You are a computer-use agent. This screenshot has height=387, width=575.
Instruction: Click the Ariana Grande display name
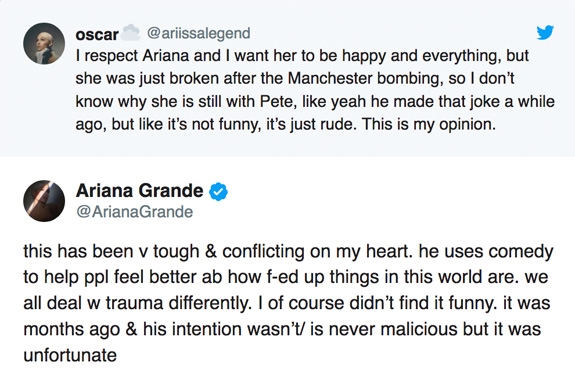click(x=139, y=191)
